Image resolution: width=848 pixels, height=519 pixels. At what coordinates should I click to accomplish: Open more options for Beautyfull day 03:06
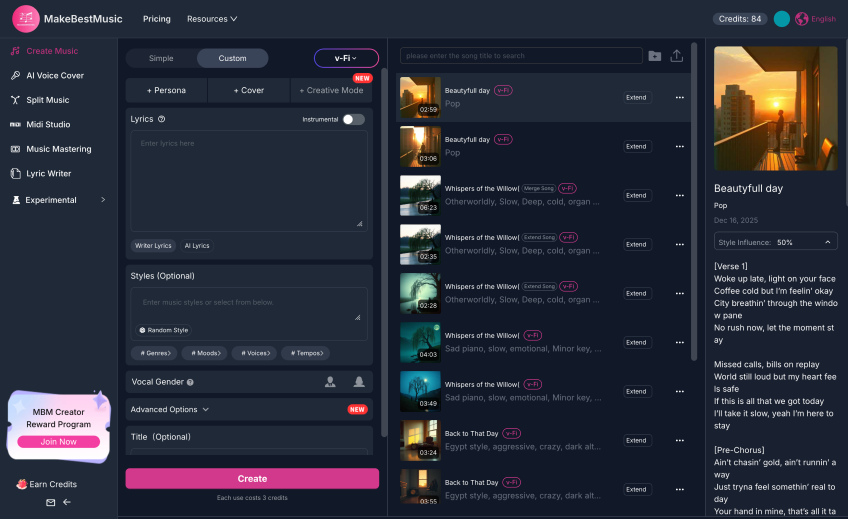click(x=679, y=147)
